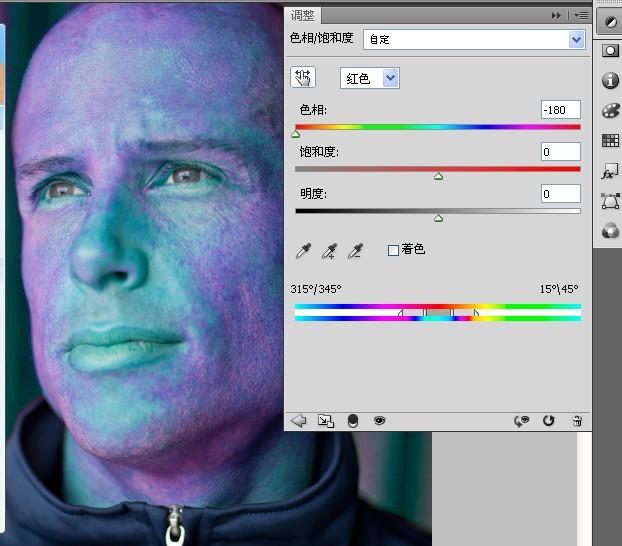
Task: Open Color palette panel icon
Action: coord(610,111)
